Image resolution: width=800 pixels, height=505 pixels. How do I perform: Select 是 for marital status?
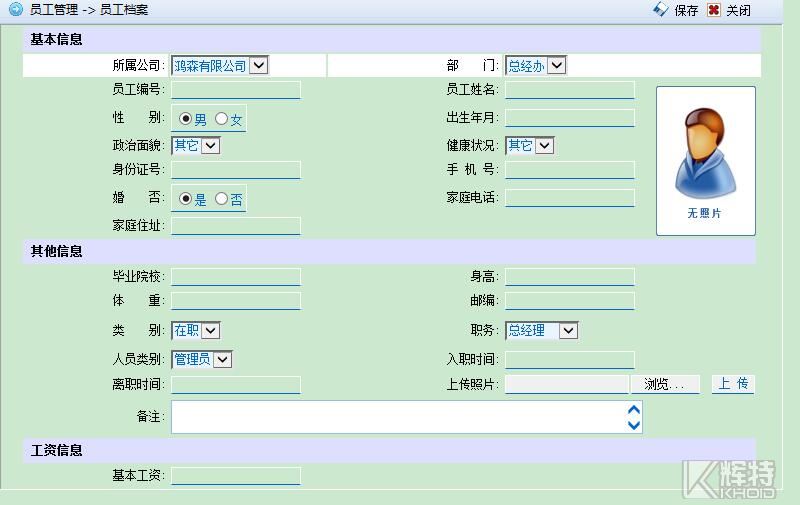click(185, 199)
